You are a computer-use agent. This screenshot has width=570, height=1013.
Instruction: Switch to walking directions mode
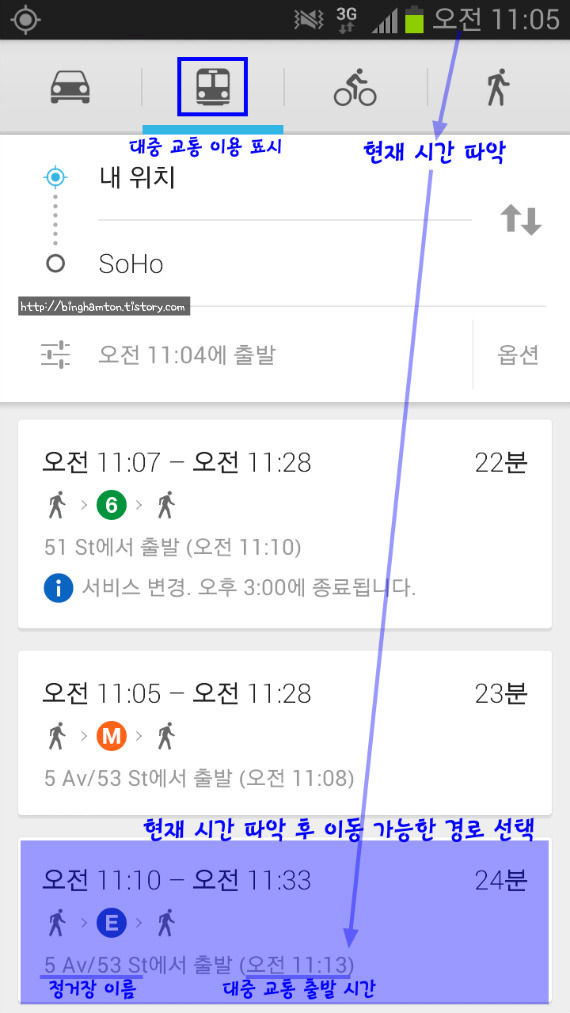pos(498,87)
